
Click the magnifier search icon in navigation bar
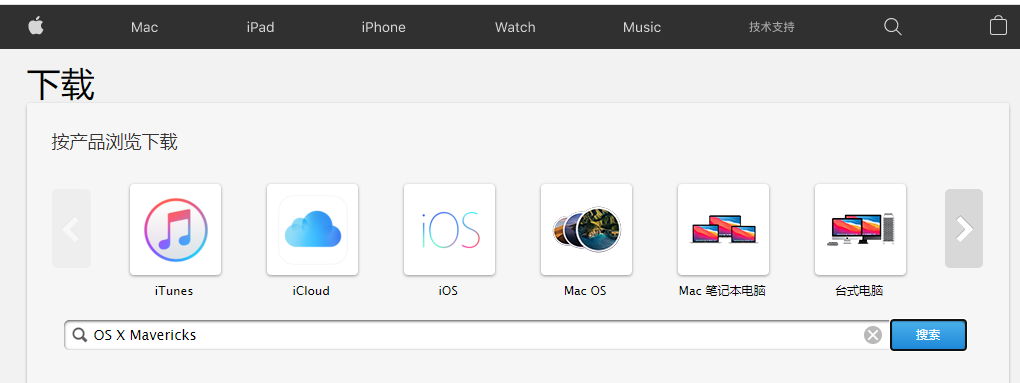tap(893, 27)
